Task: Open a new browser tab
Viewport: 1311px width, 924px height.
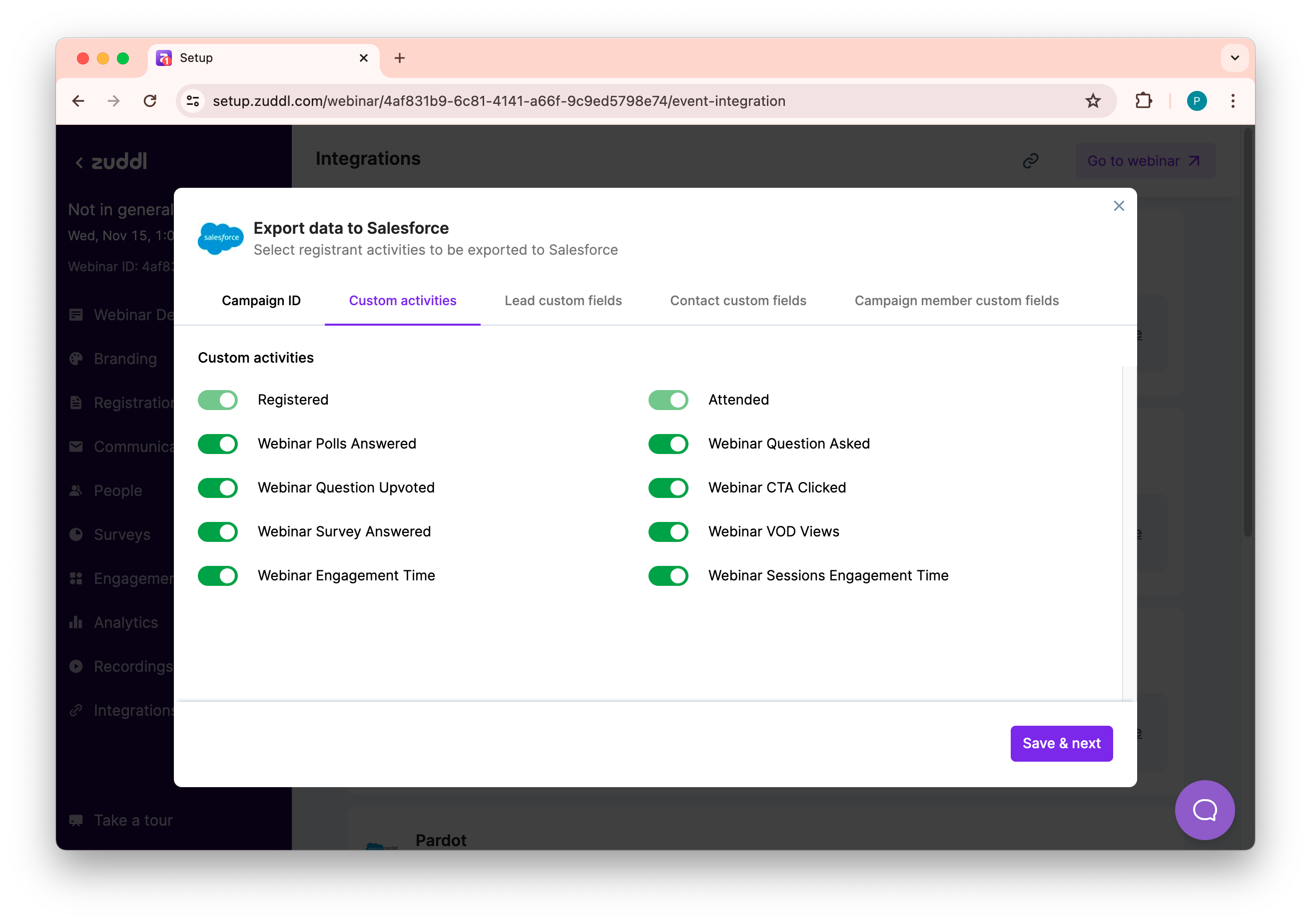Action: click(400, 58)
